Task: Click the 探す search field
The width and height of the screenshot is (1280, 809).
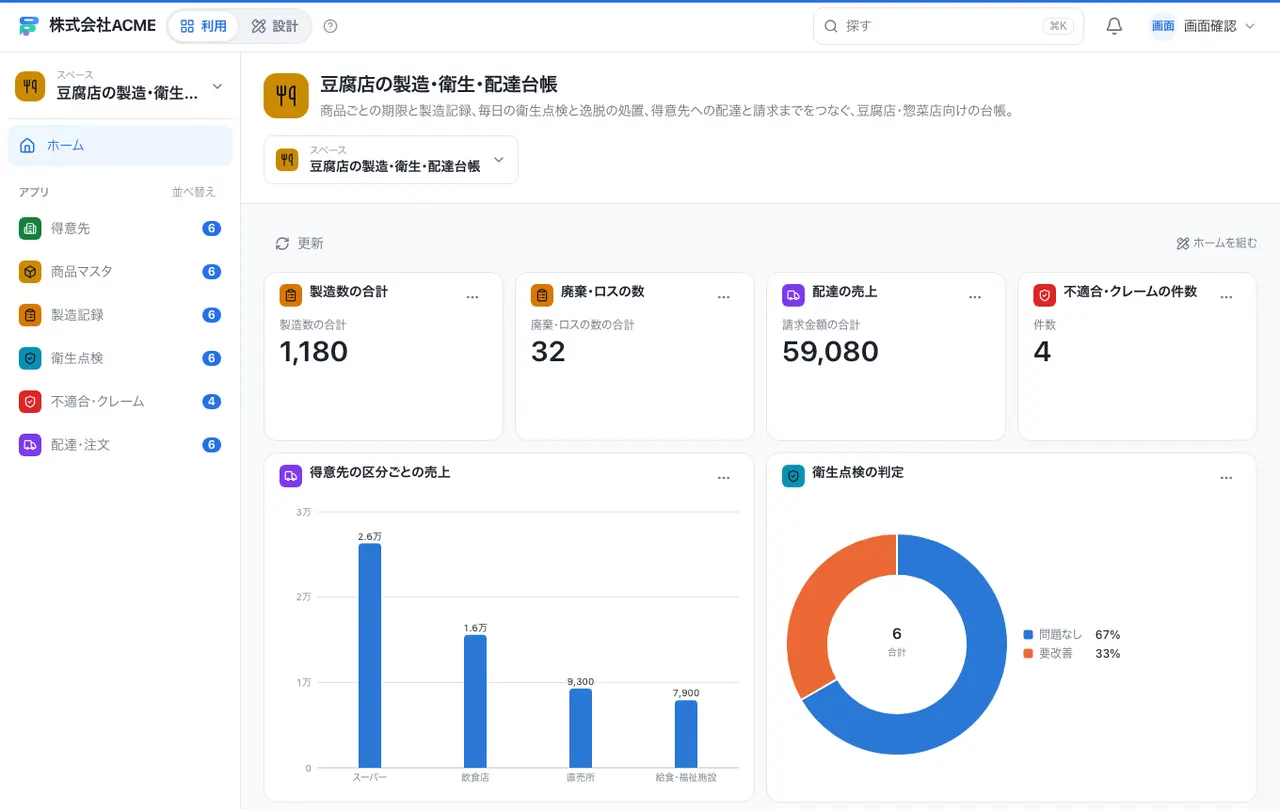Action: (948, 26)
